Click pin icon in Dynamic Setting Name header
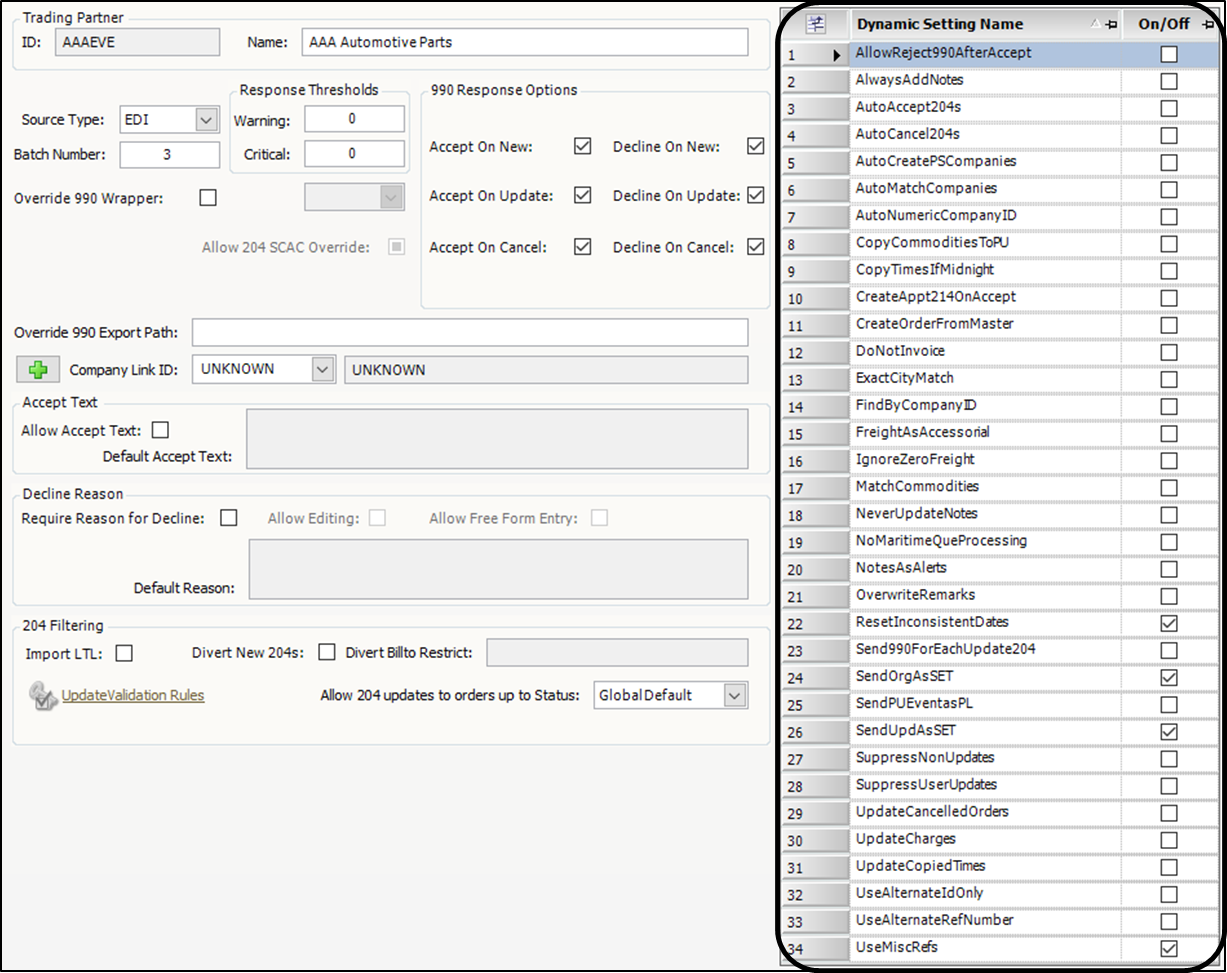Screen dimensions: 1227x973 pyautogui.click(x=1111, y=25)
